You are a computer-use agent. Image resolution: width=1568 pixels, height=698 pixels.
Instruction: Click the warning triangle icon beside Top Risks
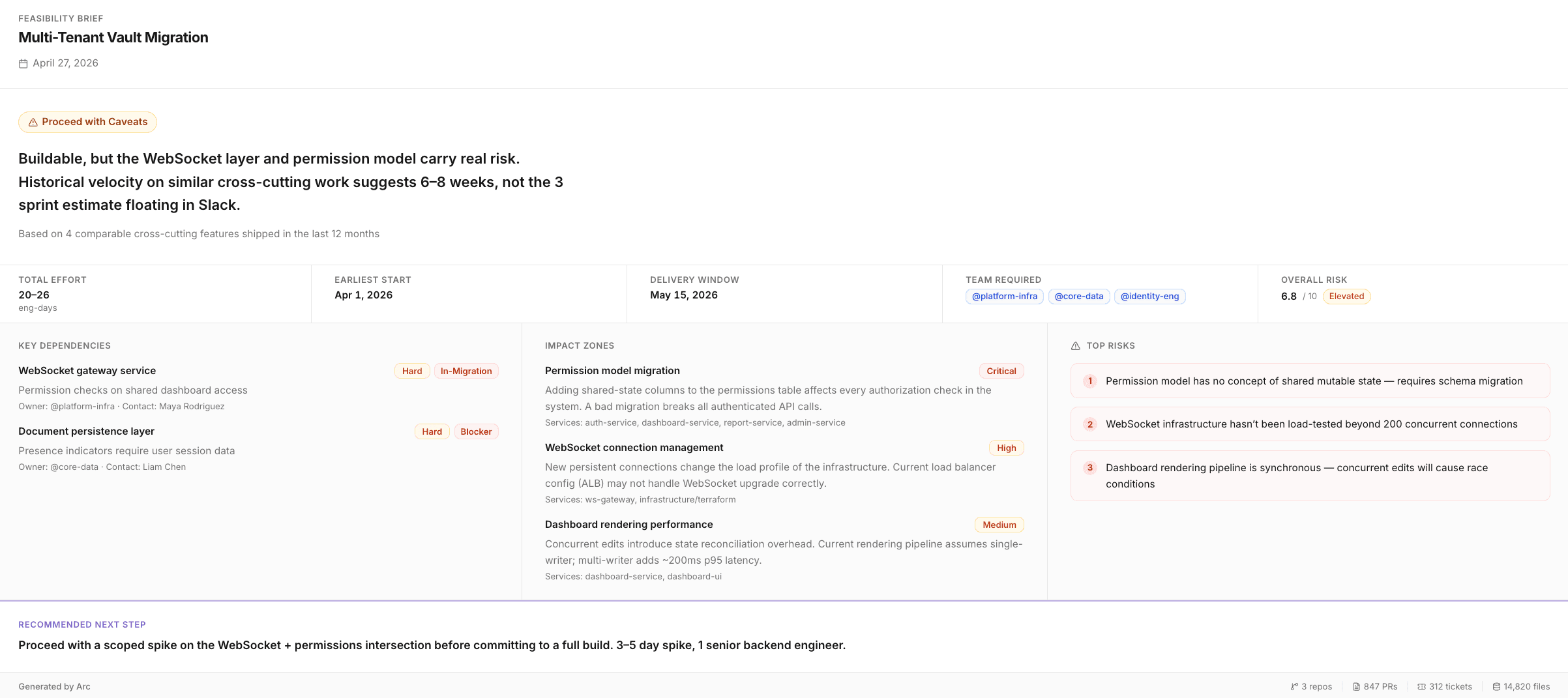[1076, 346]
